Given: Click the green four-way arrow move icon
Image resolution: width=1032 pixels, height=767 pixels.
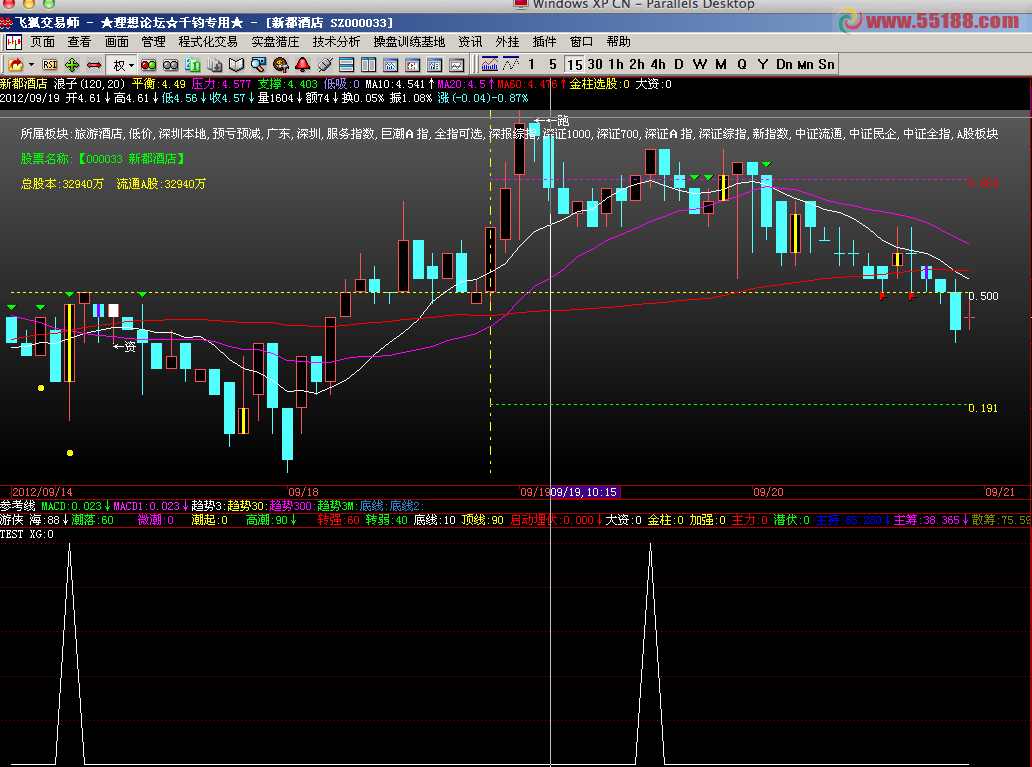Looking at the screenshot, I should click(x=71, y=64).
